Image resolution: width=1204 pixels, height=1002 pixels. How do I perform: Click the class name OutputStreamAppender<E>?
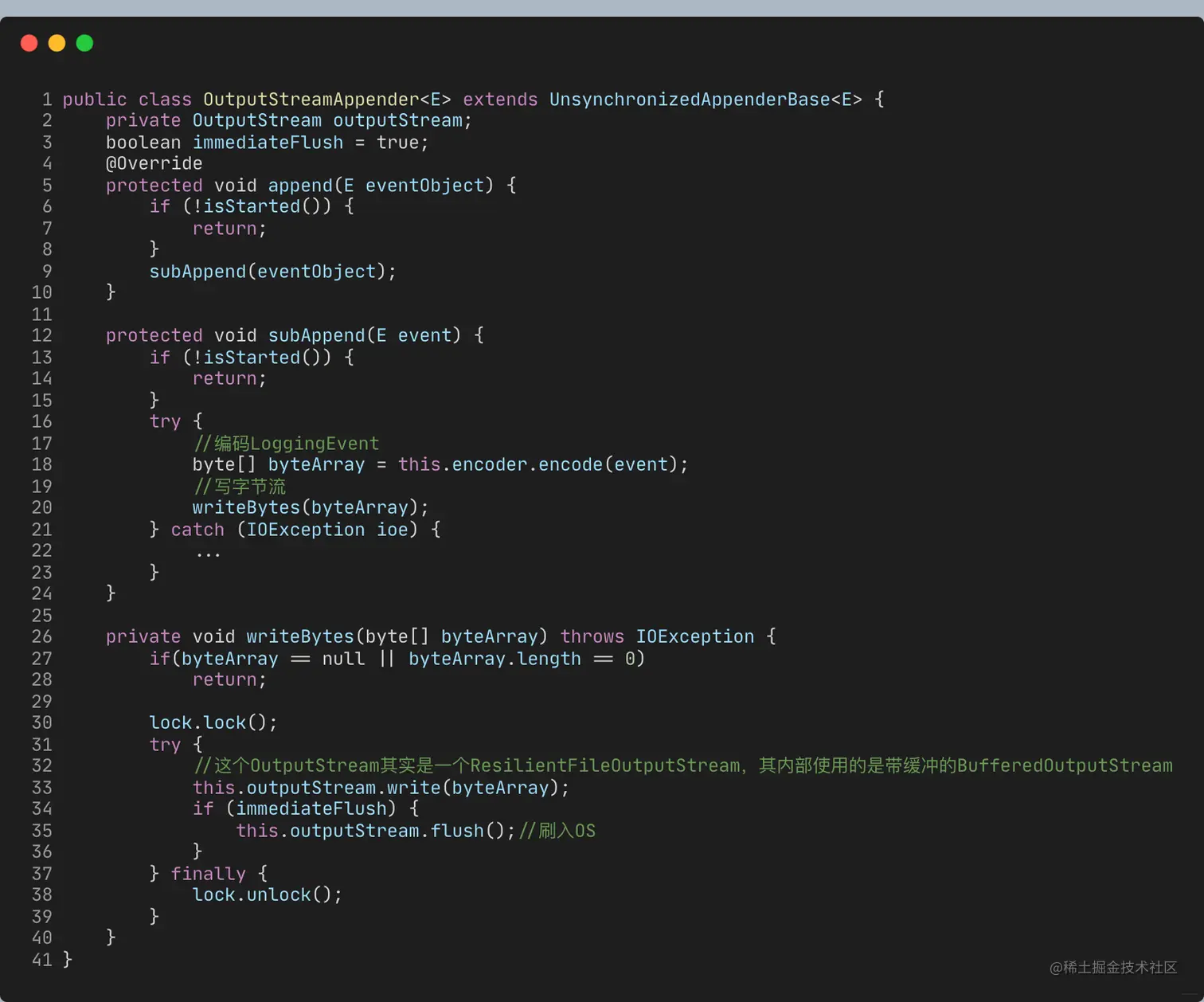tap(327, 100)
